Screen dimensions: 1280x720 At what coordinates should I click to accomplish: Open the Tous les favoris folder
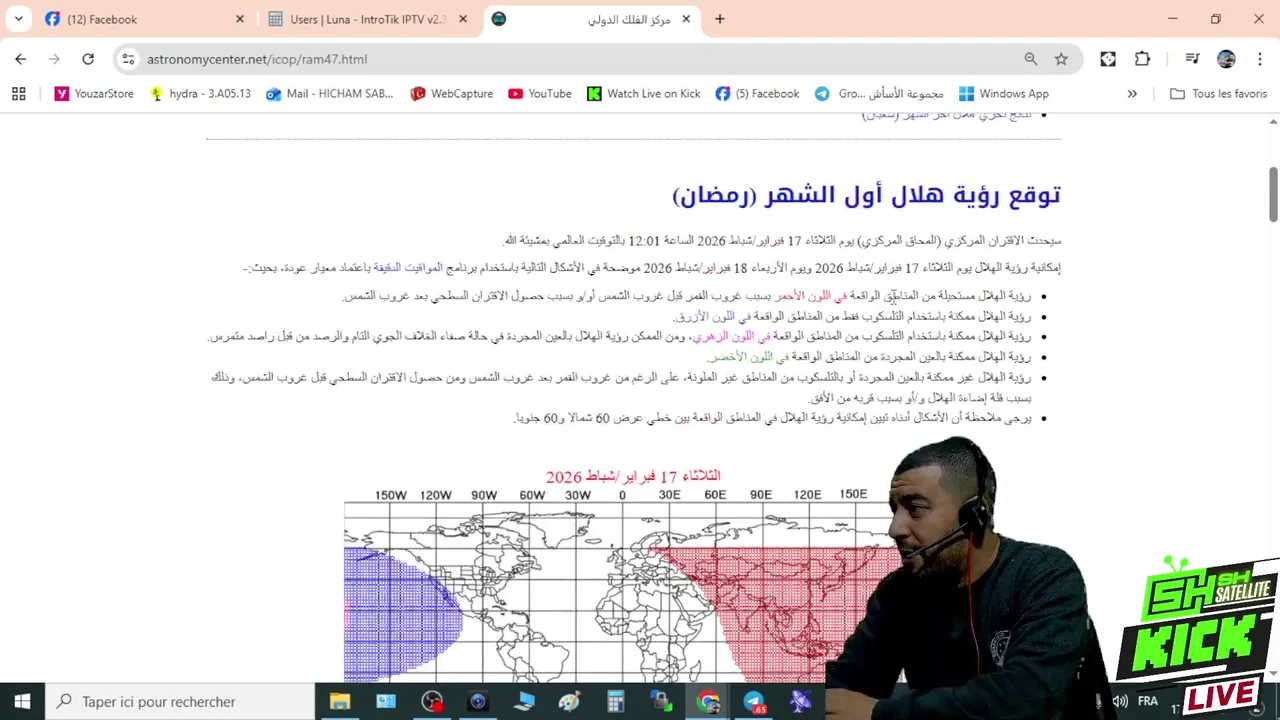point(1218,93)
